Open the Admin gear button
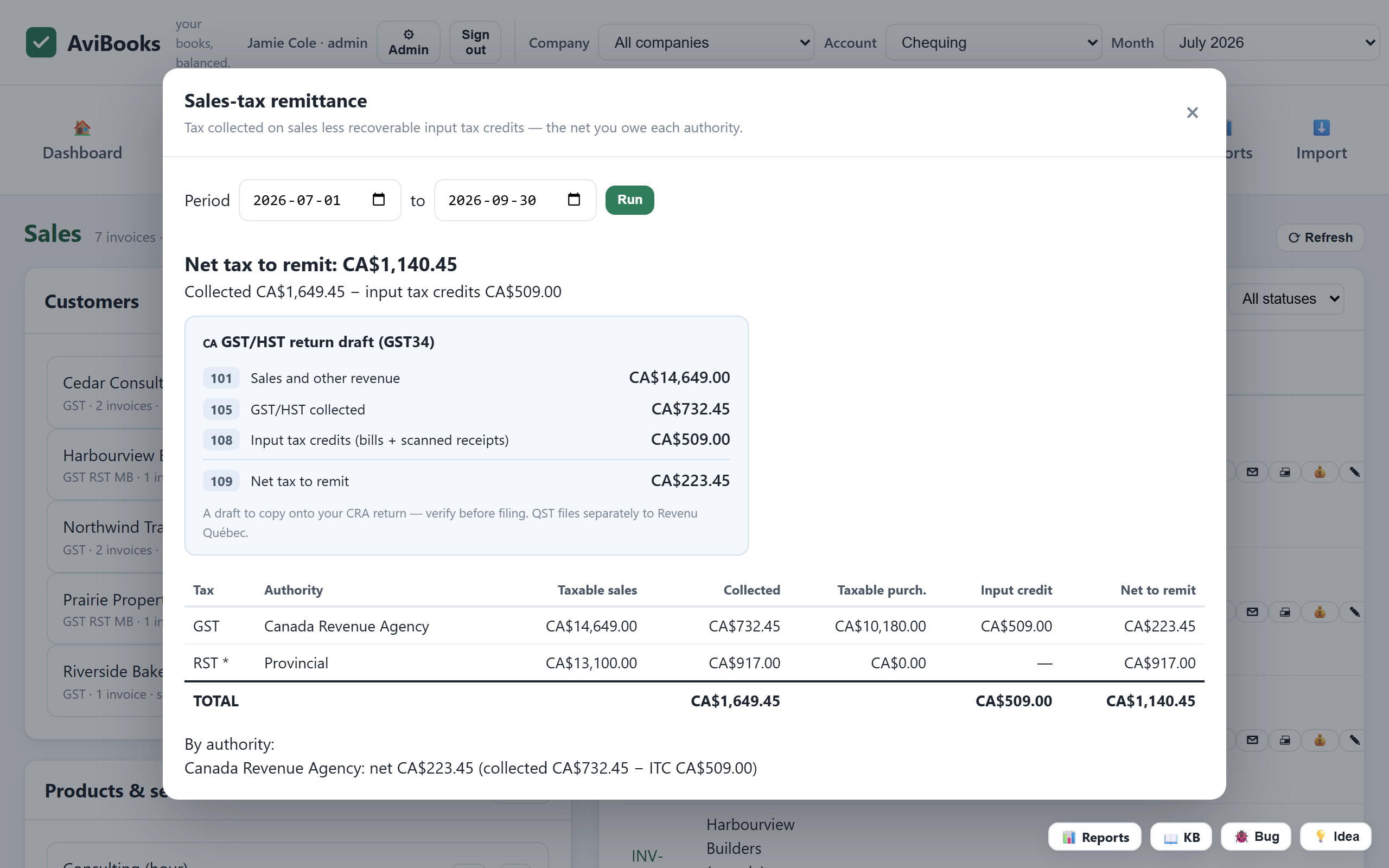 (408, 42)
